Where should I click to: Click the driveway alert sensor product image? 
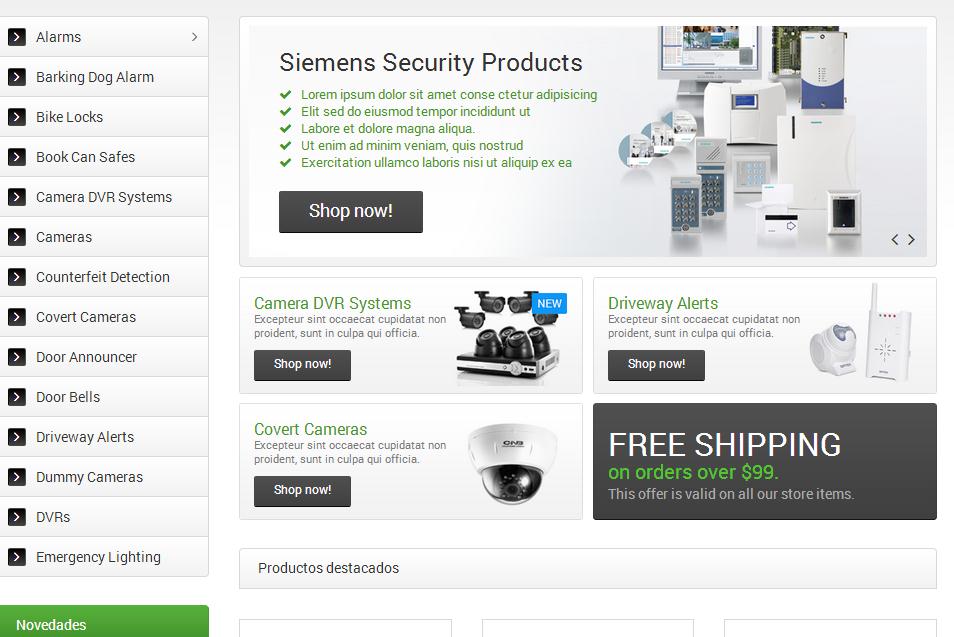click(x=861, y=335)
